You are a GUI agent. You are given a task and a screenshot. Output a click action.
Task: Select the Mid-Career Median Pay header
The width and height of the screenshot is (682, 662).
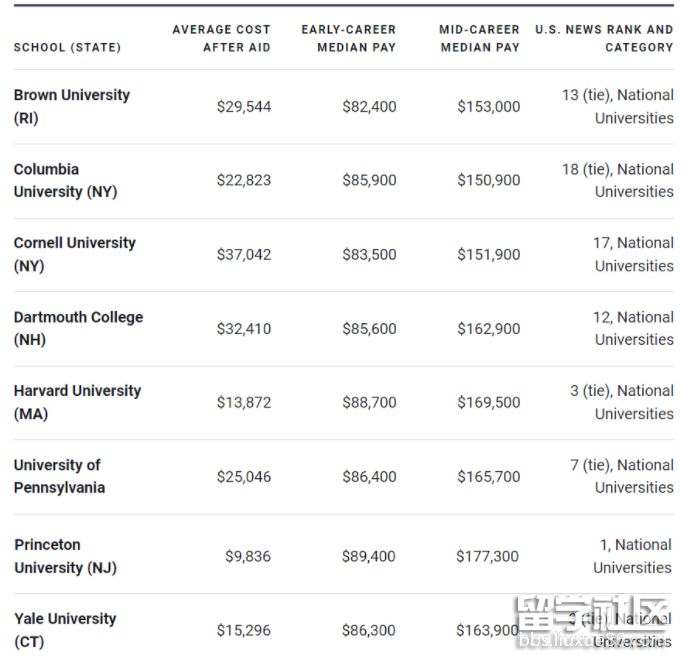coord(480,38)
